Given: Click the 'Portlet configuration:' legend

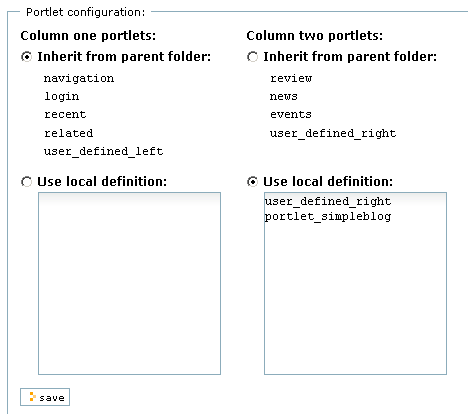Looking at the screenshot, I should (86, 12).
